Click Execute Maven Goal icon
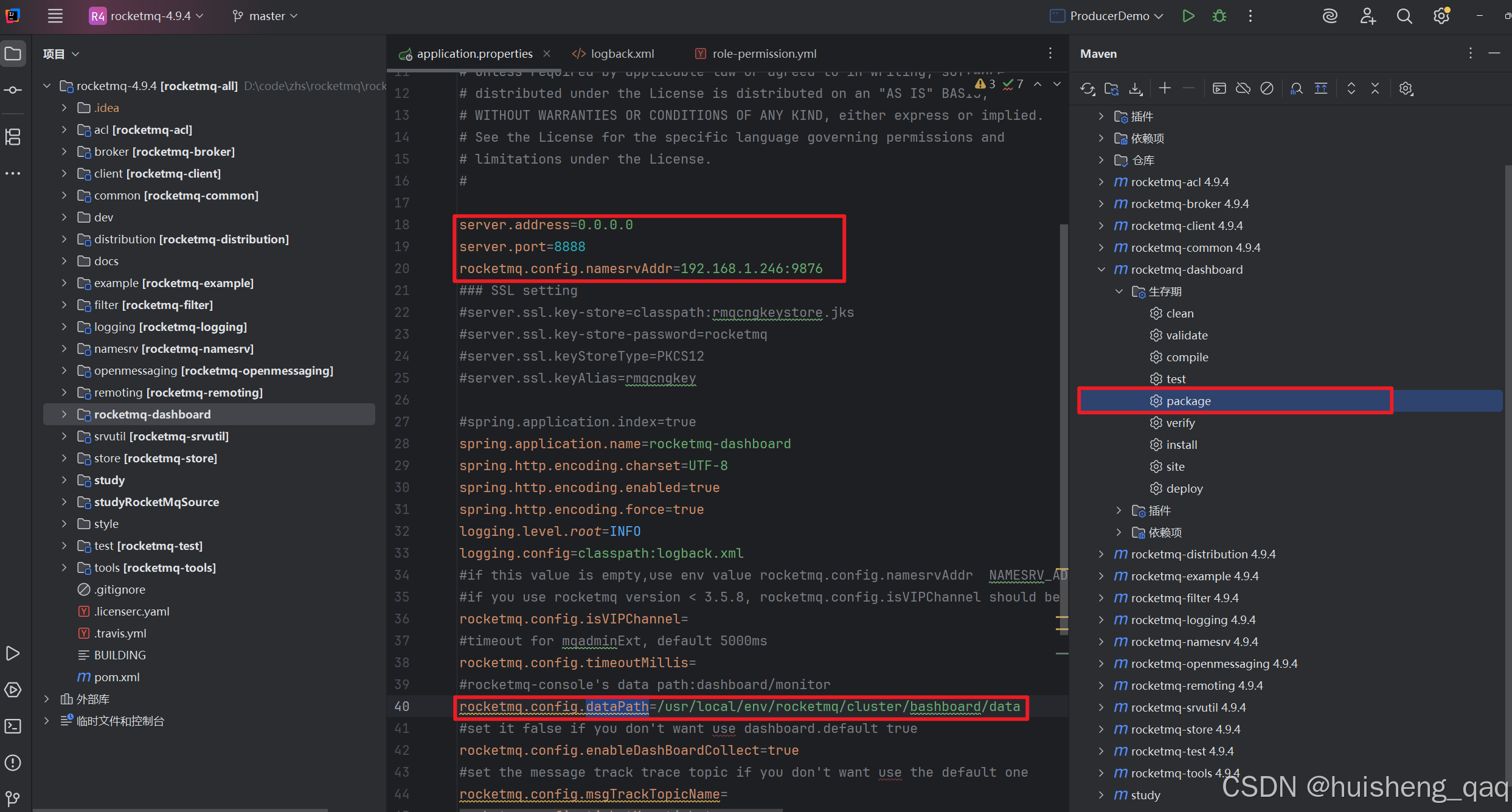1512x812 pixels. [x=1219, y=89]
